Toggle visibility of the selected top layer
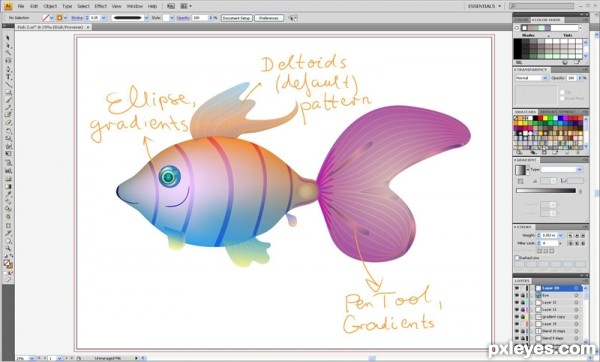Viewport: 600px width, 362px height. 517,288
